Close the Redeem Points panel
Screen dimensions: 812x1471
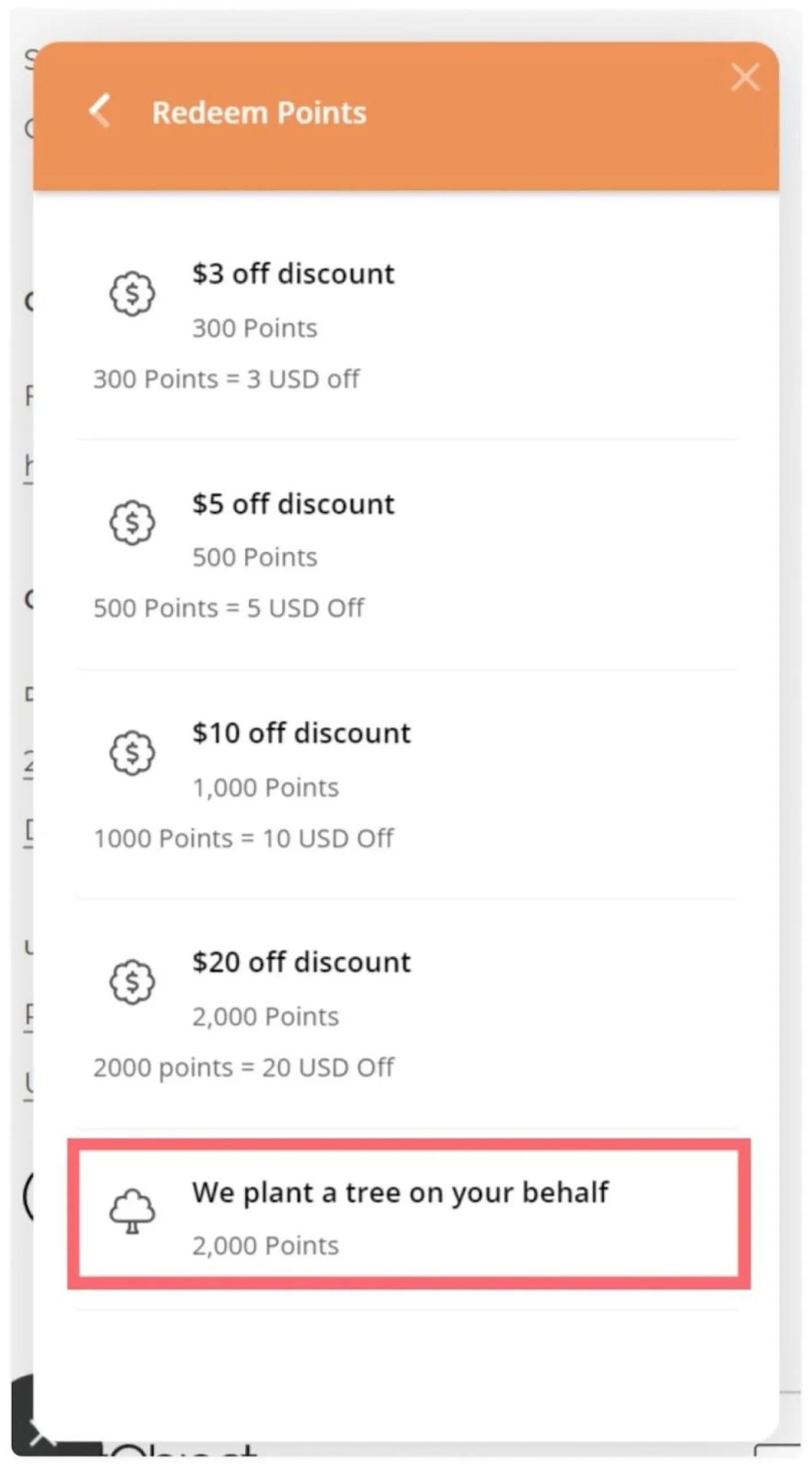(745, 77)
